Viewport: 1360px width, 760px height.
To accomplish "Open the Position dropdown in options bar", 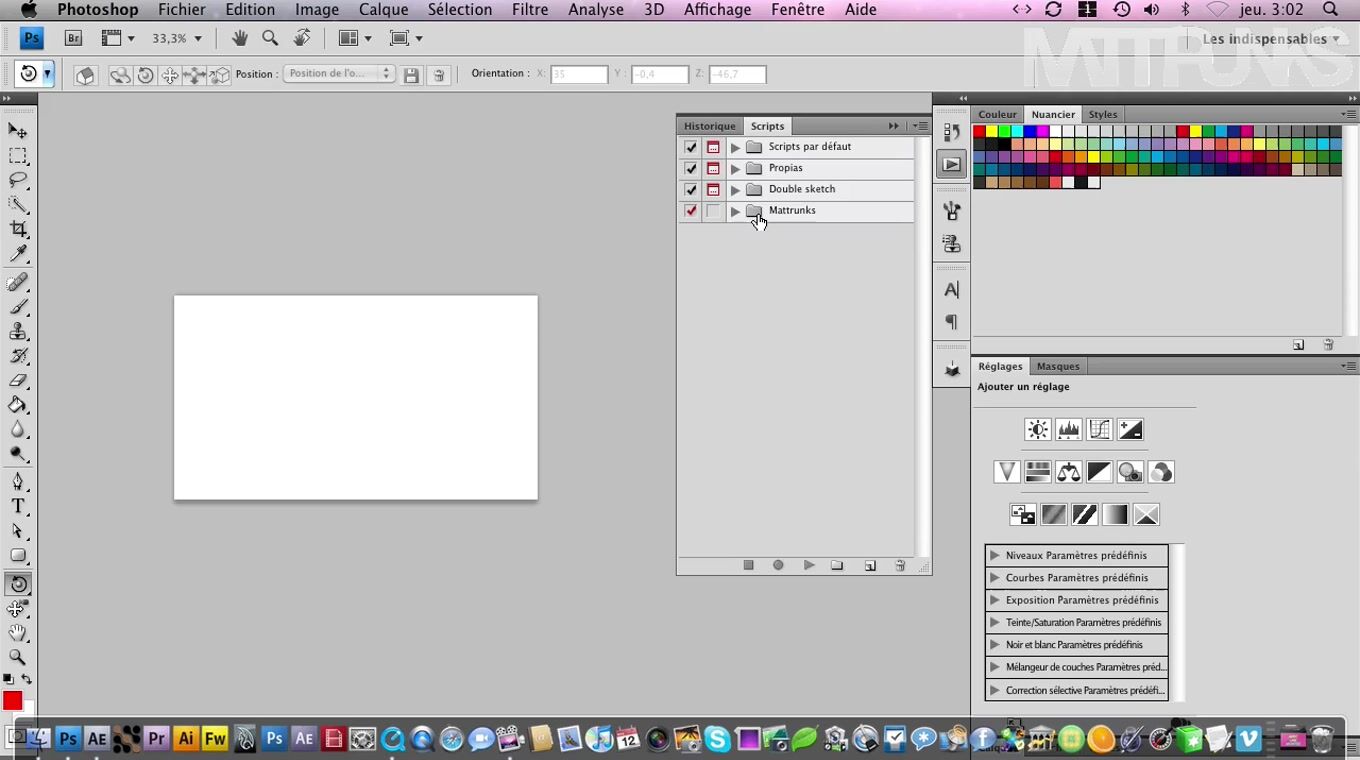I will click(339, 74).
